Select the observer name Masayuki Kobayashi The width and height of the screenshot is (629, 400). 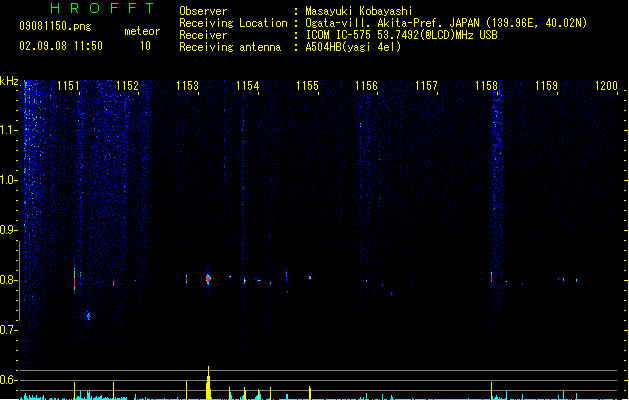pyautogui.click(x=359, y=11)
